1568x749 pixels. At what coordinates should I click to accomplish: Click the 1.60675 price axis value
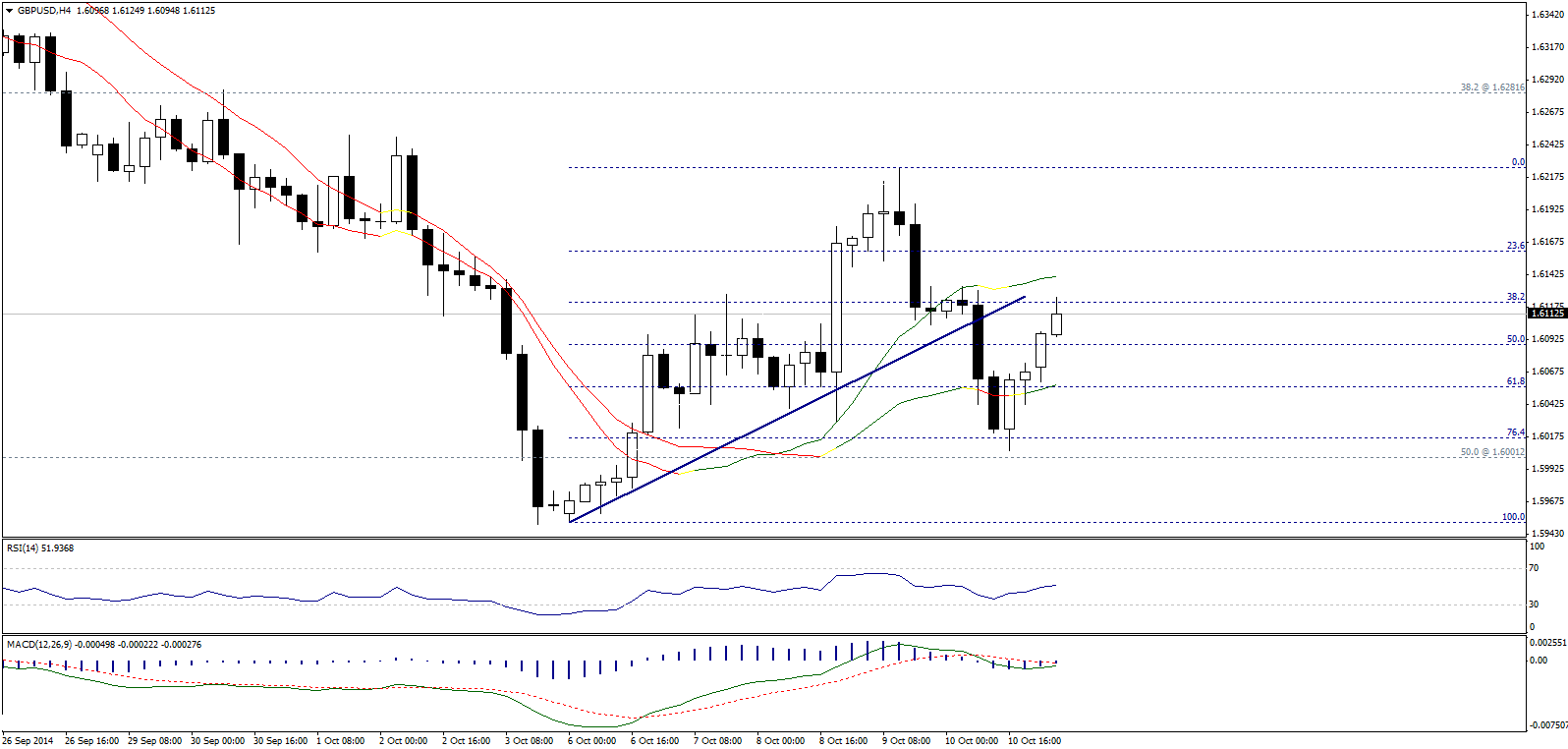pos(1547,371)
